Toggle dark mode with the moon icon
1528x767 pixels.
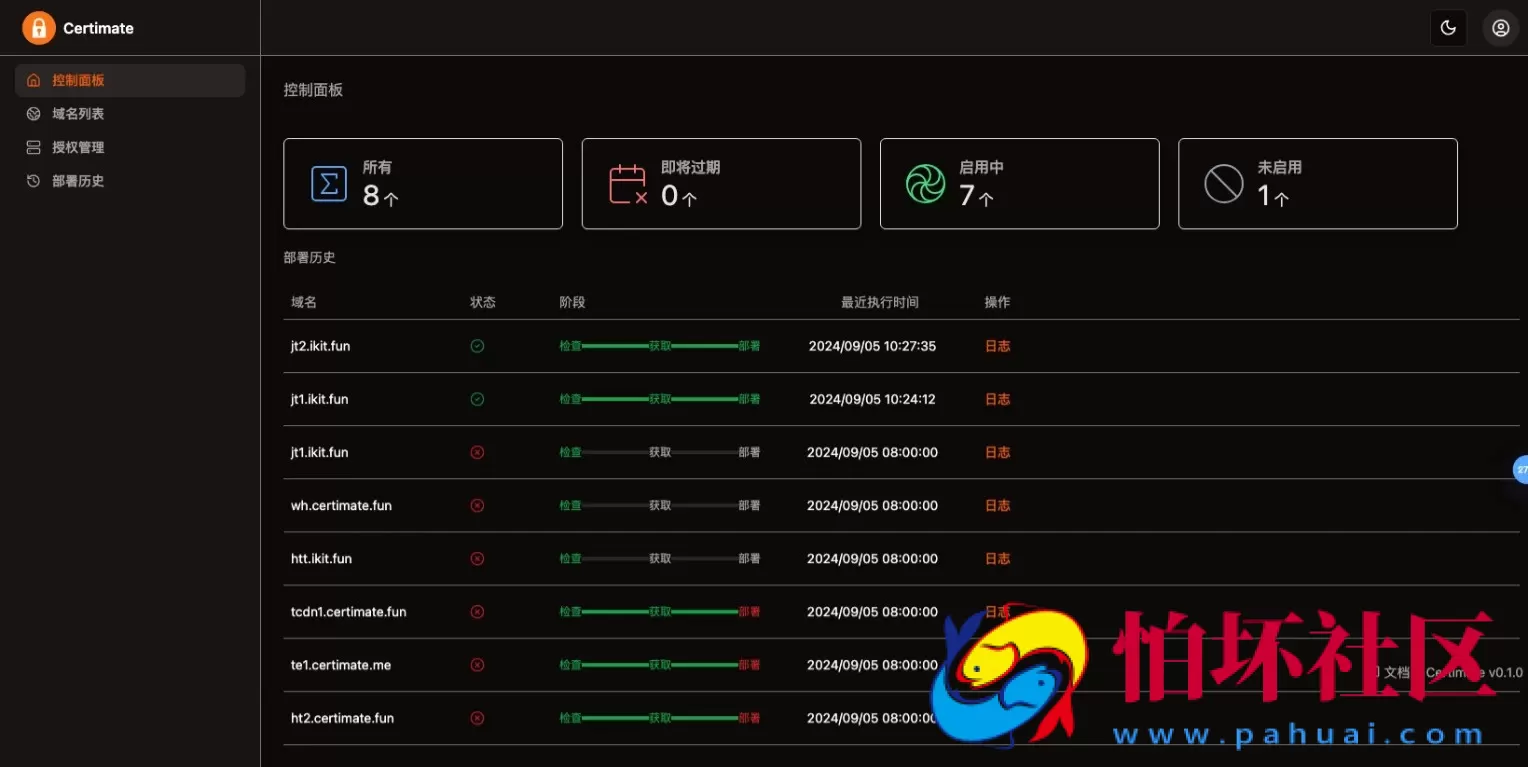(1448, 27)
